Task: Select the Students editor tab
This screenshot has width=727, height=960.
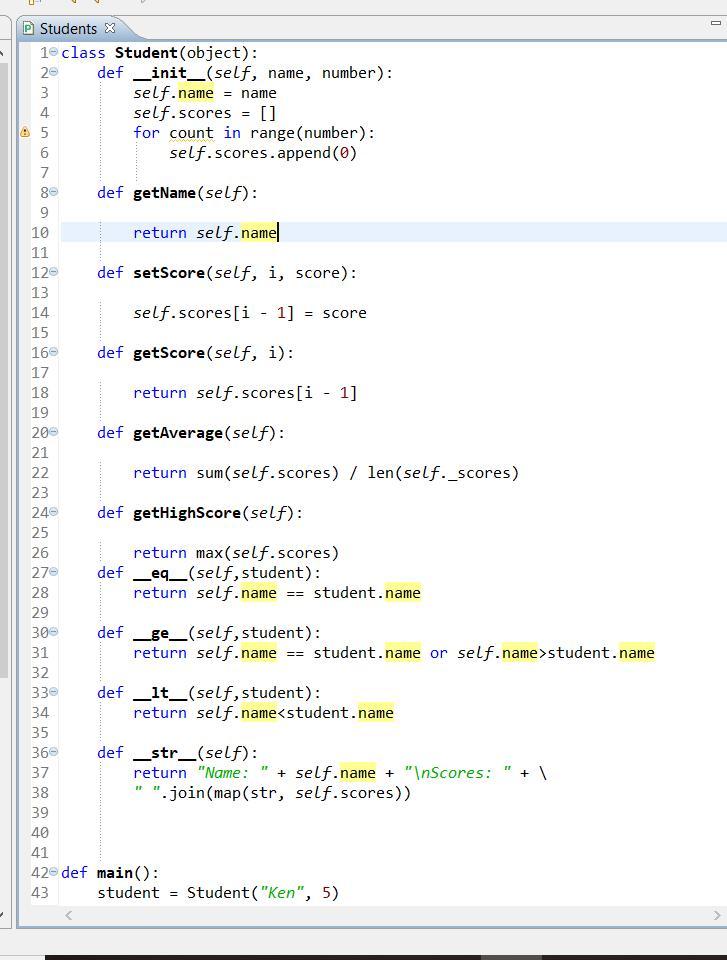Action: [x=68, y=29]
